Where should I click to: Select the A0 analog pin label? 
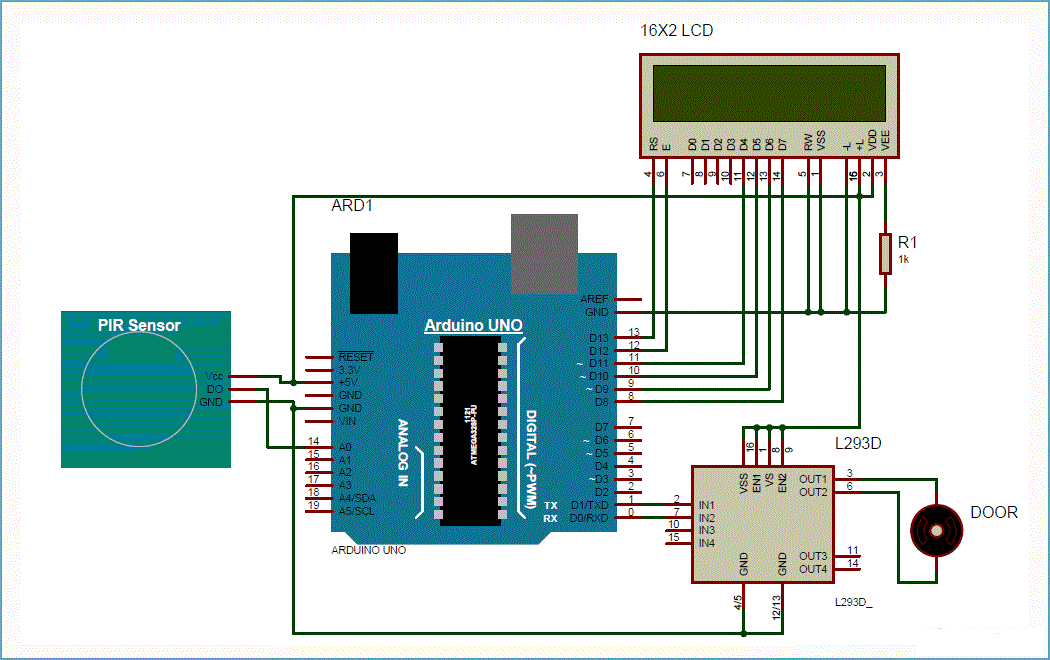coord(345,446)
